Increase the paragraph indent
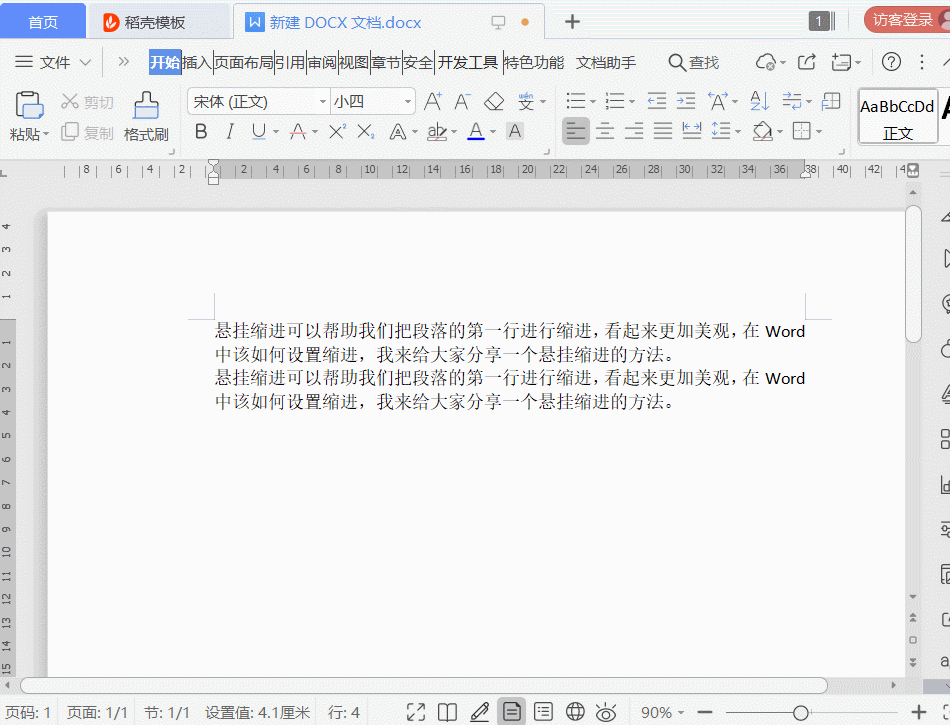The width and height of the screenshot is (950, 725). pyautogui.click(x=686, y=100)
